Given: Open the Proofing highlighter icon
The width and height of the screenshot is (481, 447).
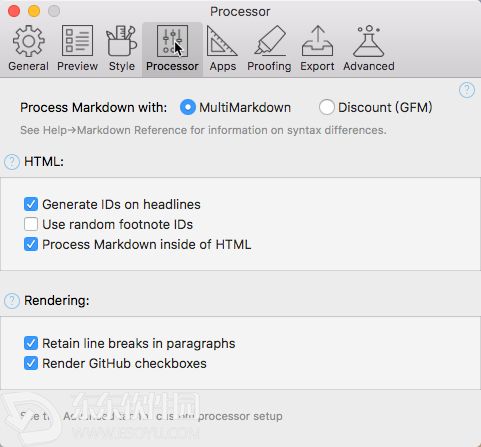Looking at the screenshot, I should click(x=270, y=41).
